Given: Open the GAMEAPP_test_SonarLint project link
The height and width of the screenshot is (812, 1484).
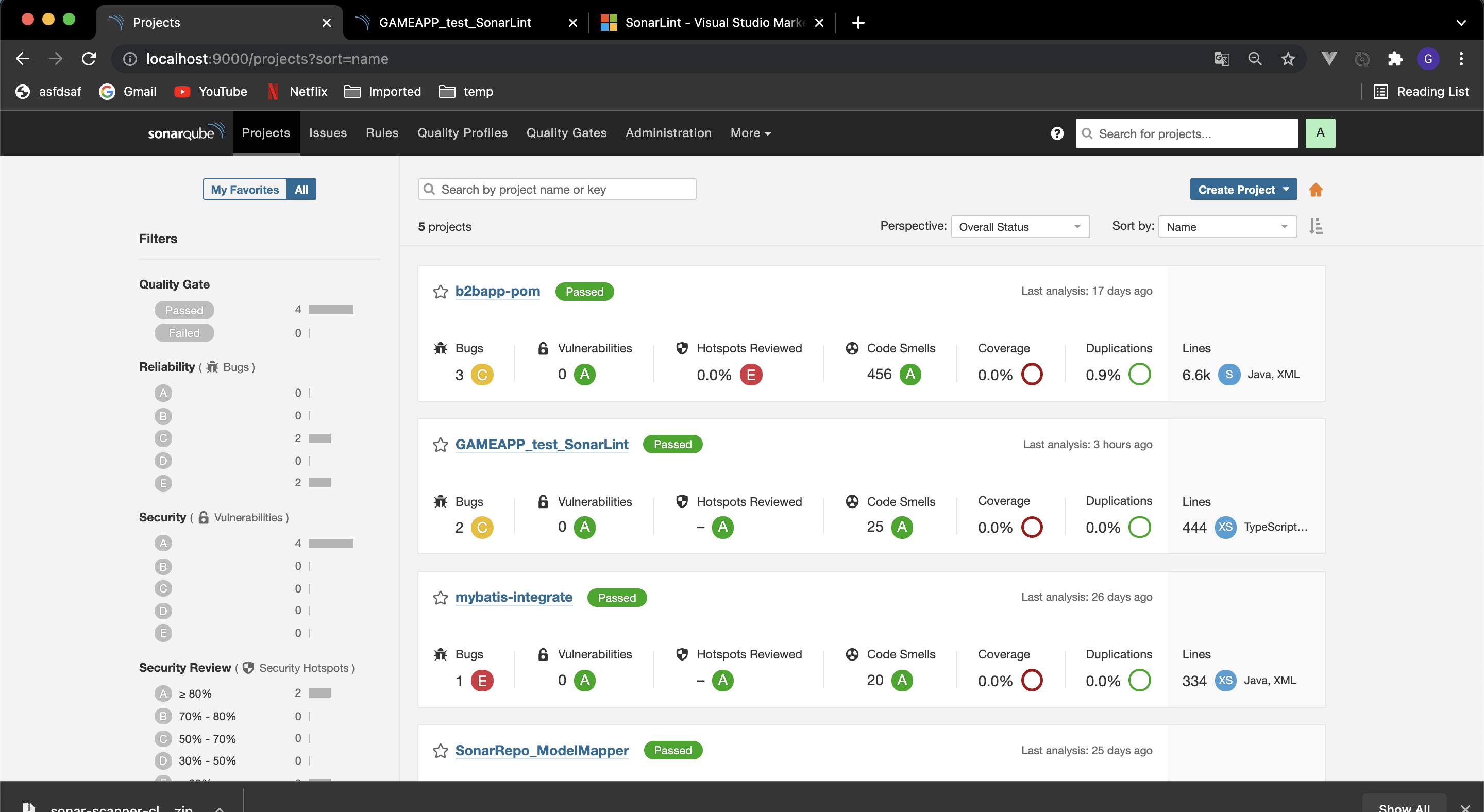Looking at the screenshot, I should 542,445.
